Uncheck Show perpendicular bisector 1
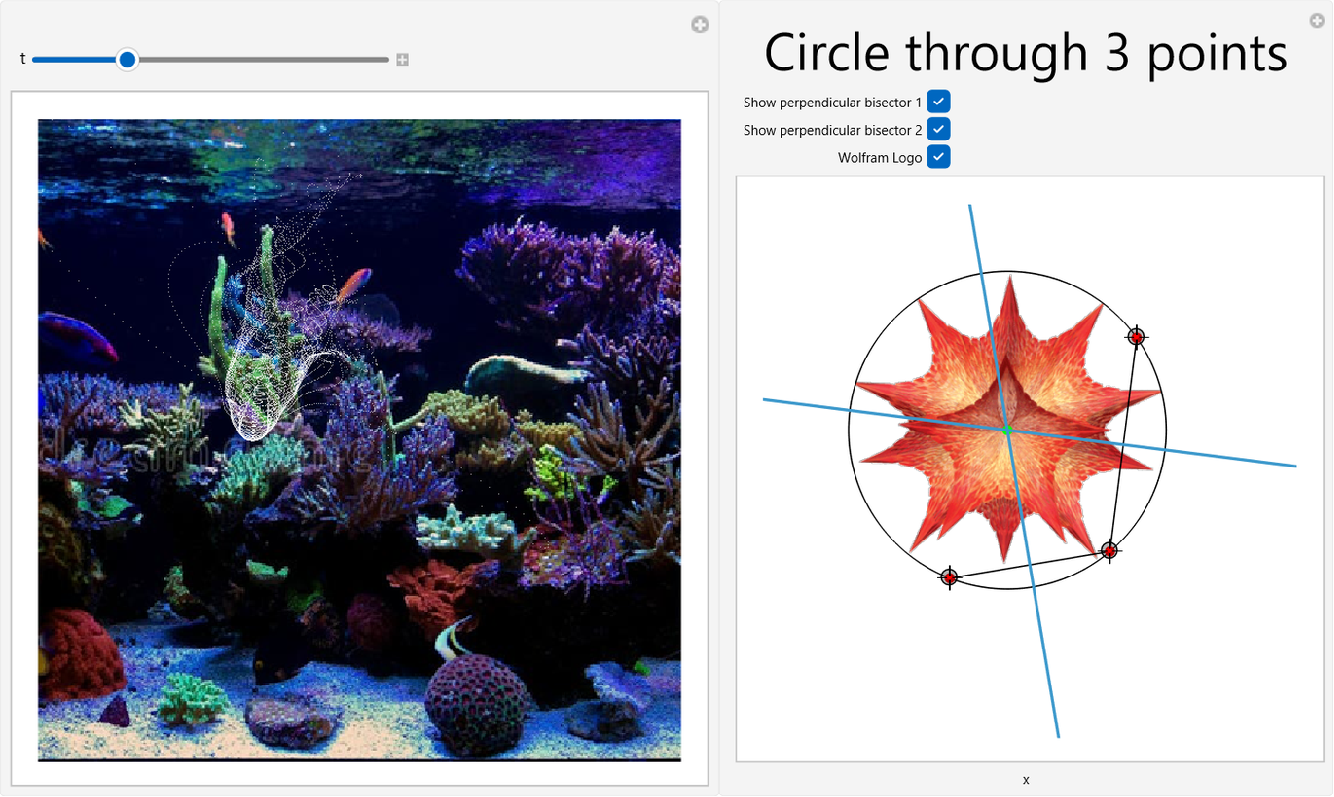The width and height of the screenshot is (1334, 797). (x=938, y=101)
